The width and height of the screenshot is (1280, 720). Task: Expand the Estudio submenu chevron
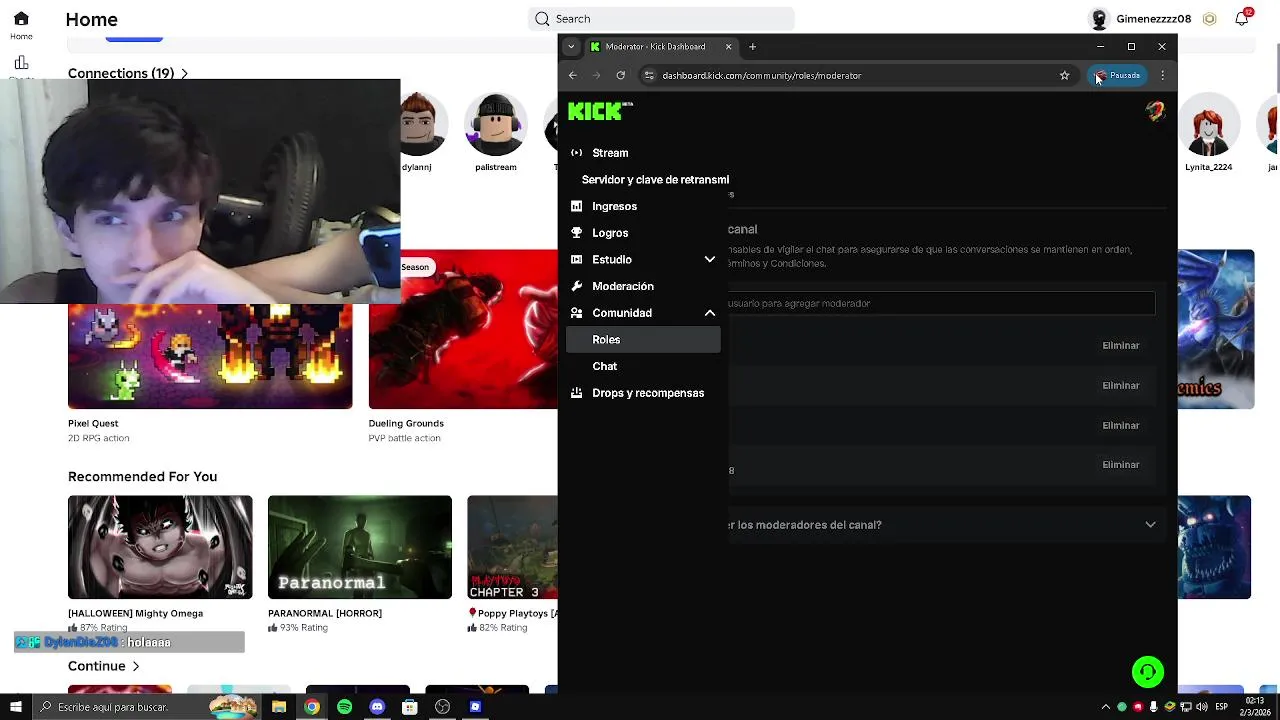[710, 260]
